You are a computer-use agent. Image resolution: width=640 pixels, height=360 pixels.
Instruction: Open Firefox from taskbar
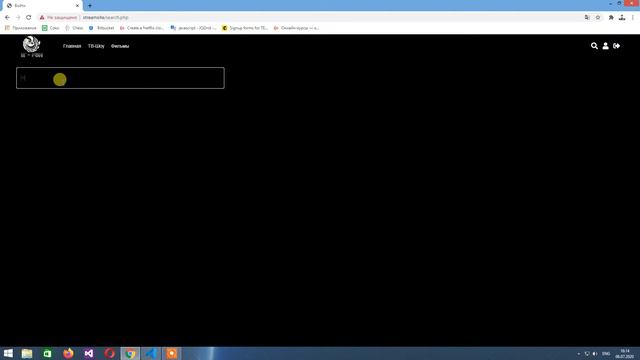point(68,353)
